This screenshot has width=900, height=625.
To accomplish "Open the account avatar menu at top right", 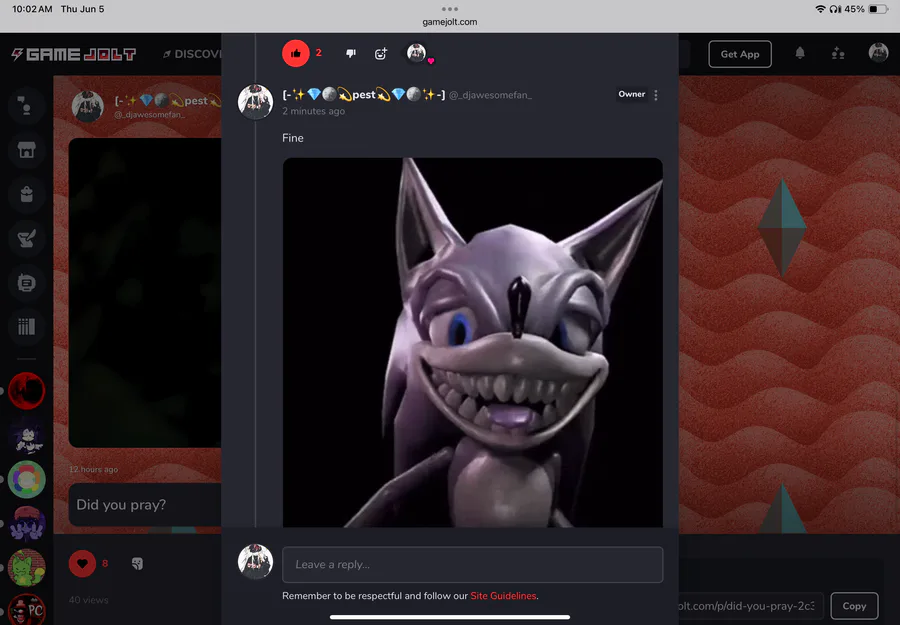I will 878,53.
